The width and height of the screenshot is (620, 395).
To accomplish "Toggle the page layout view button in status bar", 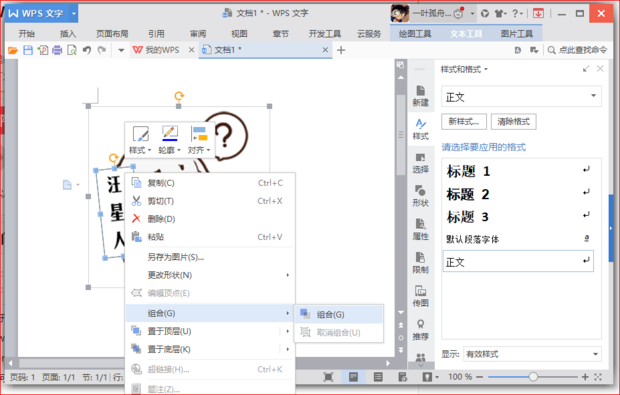I will pyautogui.click(x=353, y=377).
